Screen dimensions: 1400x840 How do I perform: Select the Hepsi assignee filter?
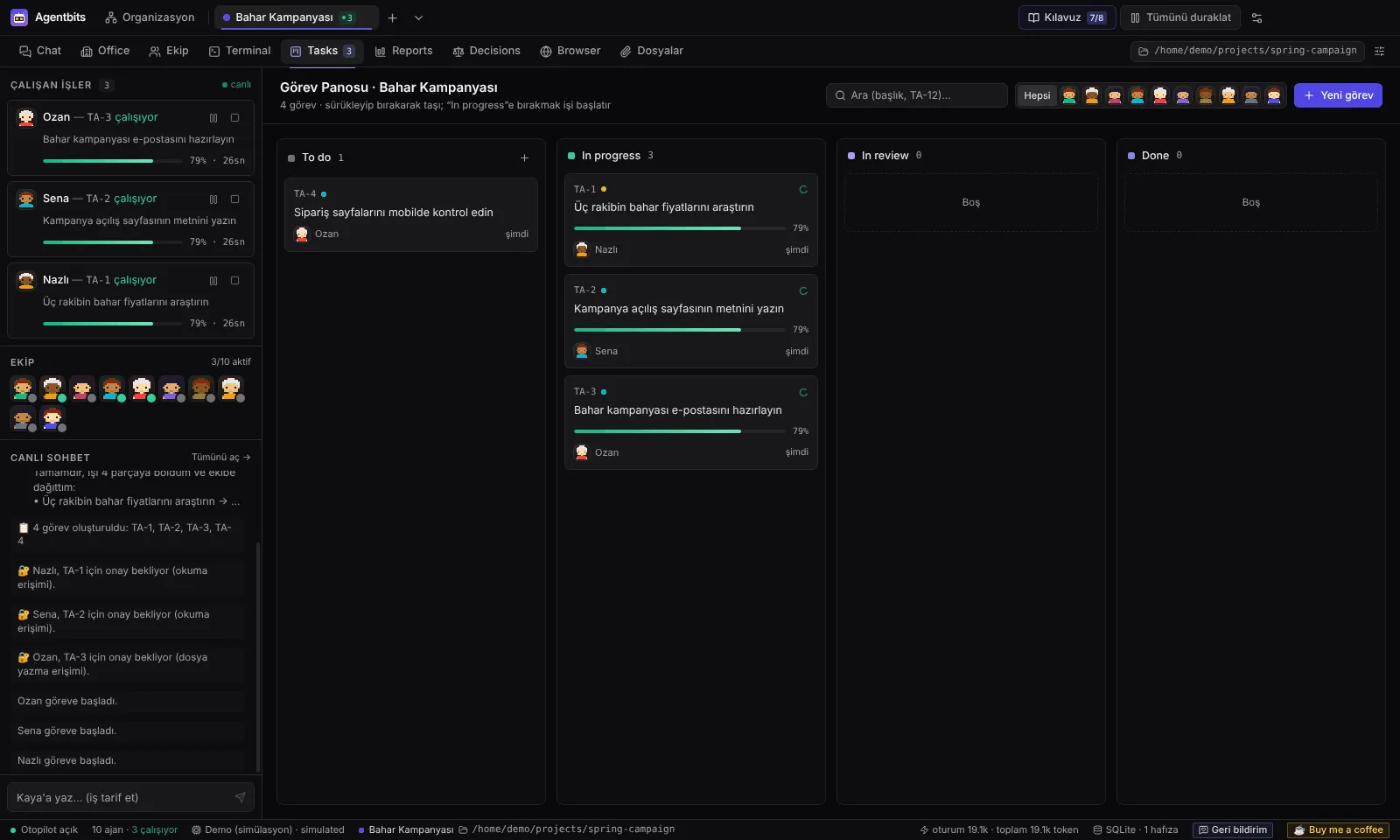pos(1037,95)
